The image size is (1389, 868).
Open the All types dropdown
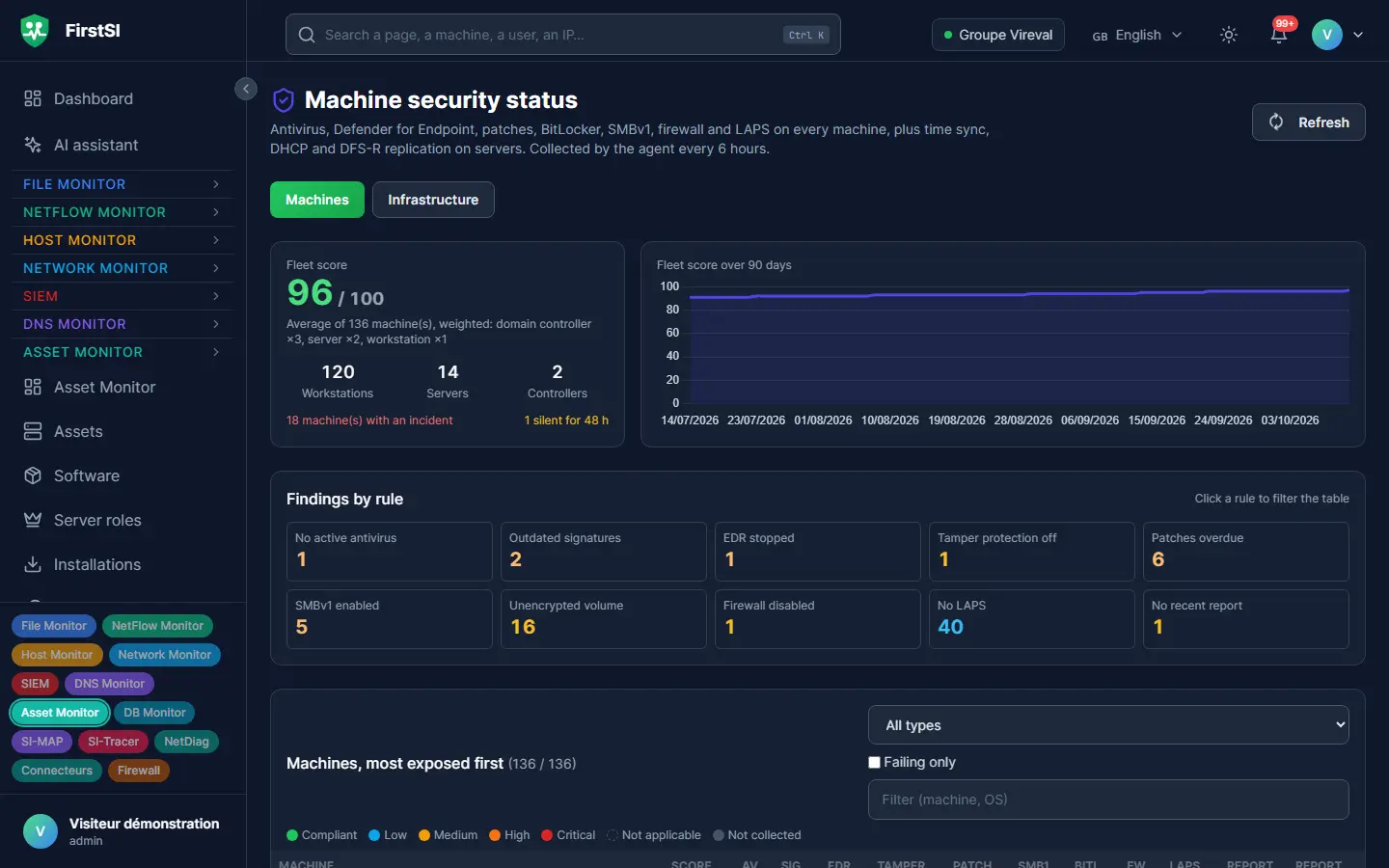(x=1108, y=725)
